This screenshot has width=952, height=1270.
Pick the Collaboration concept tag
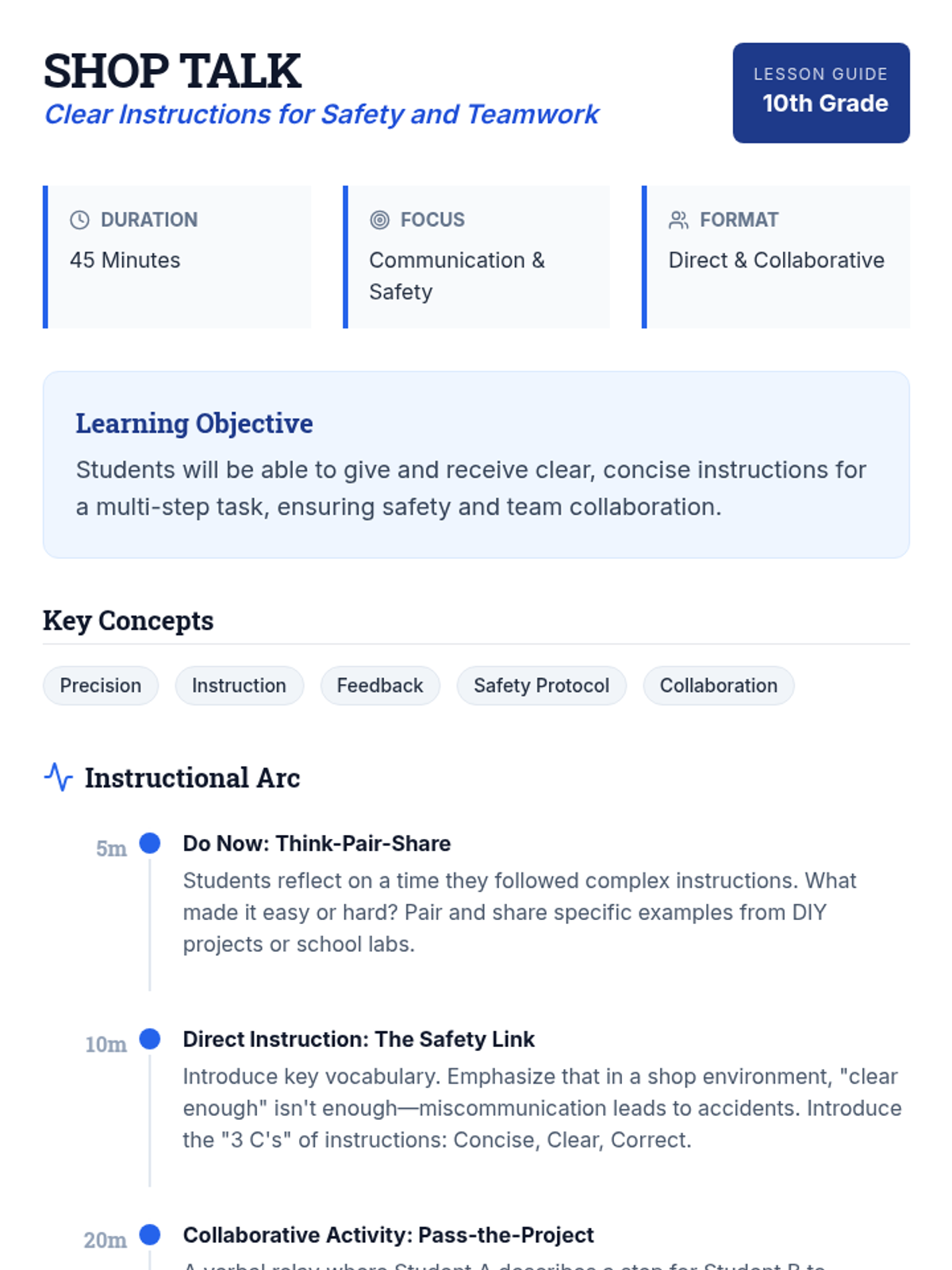(x=719, y=686)
